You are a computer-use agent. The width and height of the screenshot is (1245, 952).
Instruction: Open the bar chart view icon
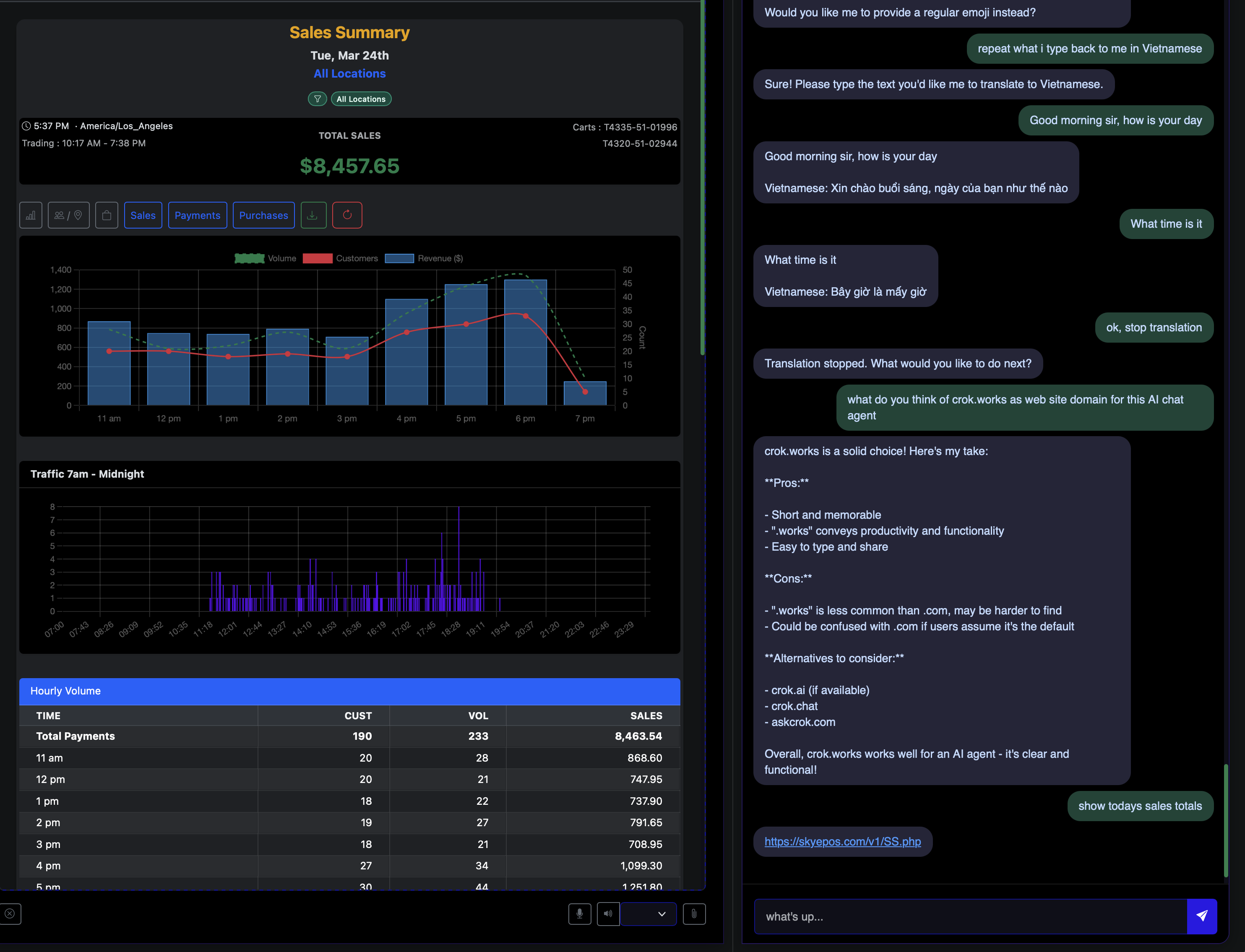point(31,215)
